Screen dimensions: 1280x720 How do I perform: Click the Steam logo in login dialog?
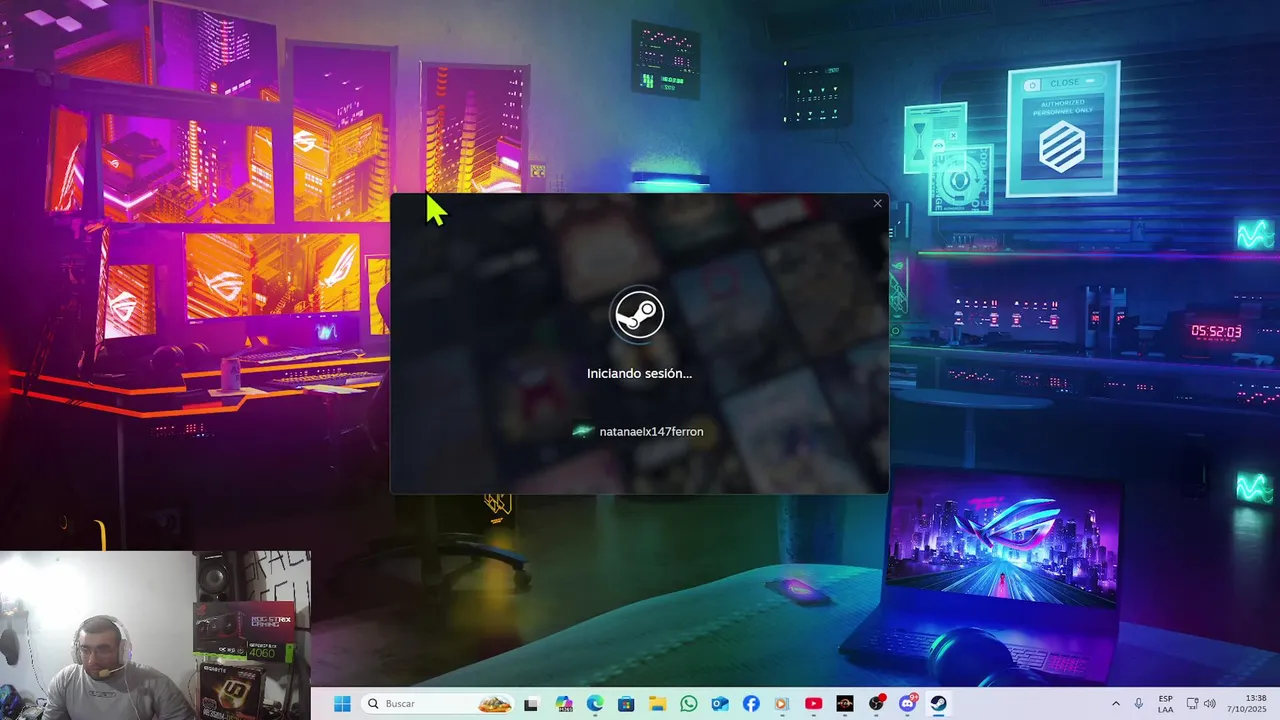click(638, 315)
